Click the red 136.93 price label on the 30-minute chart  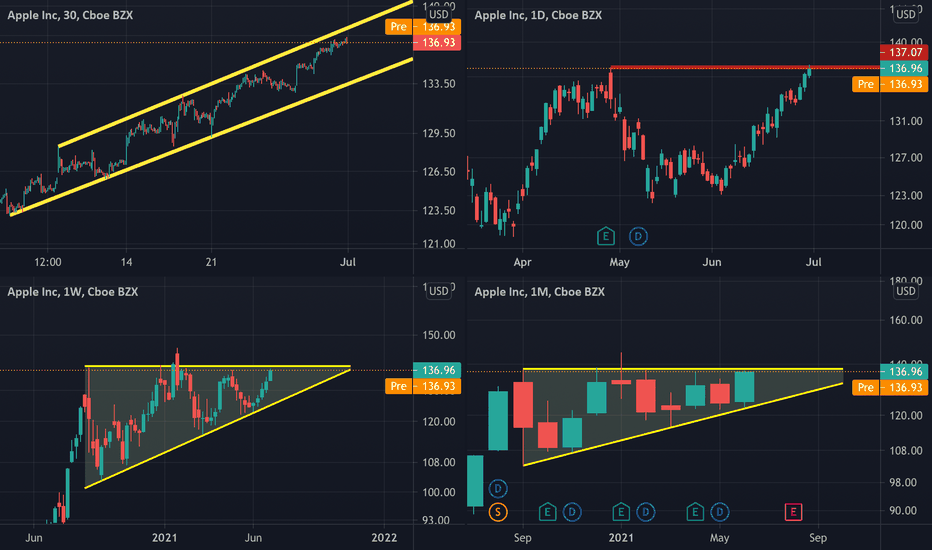[437, 43]
